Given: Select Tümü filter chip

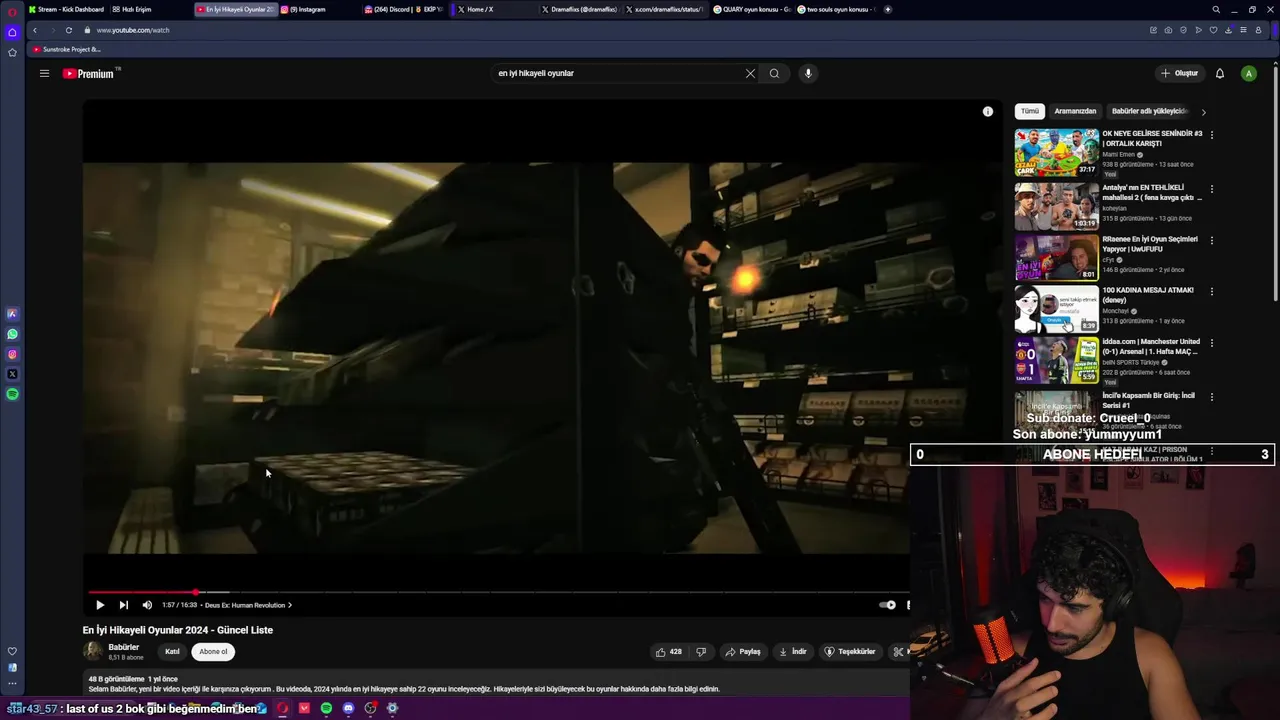Looking at the screenshot, I should click(1030, 111).
